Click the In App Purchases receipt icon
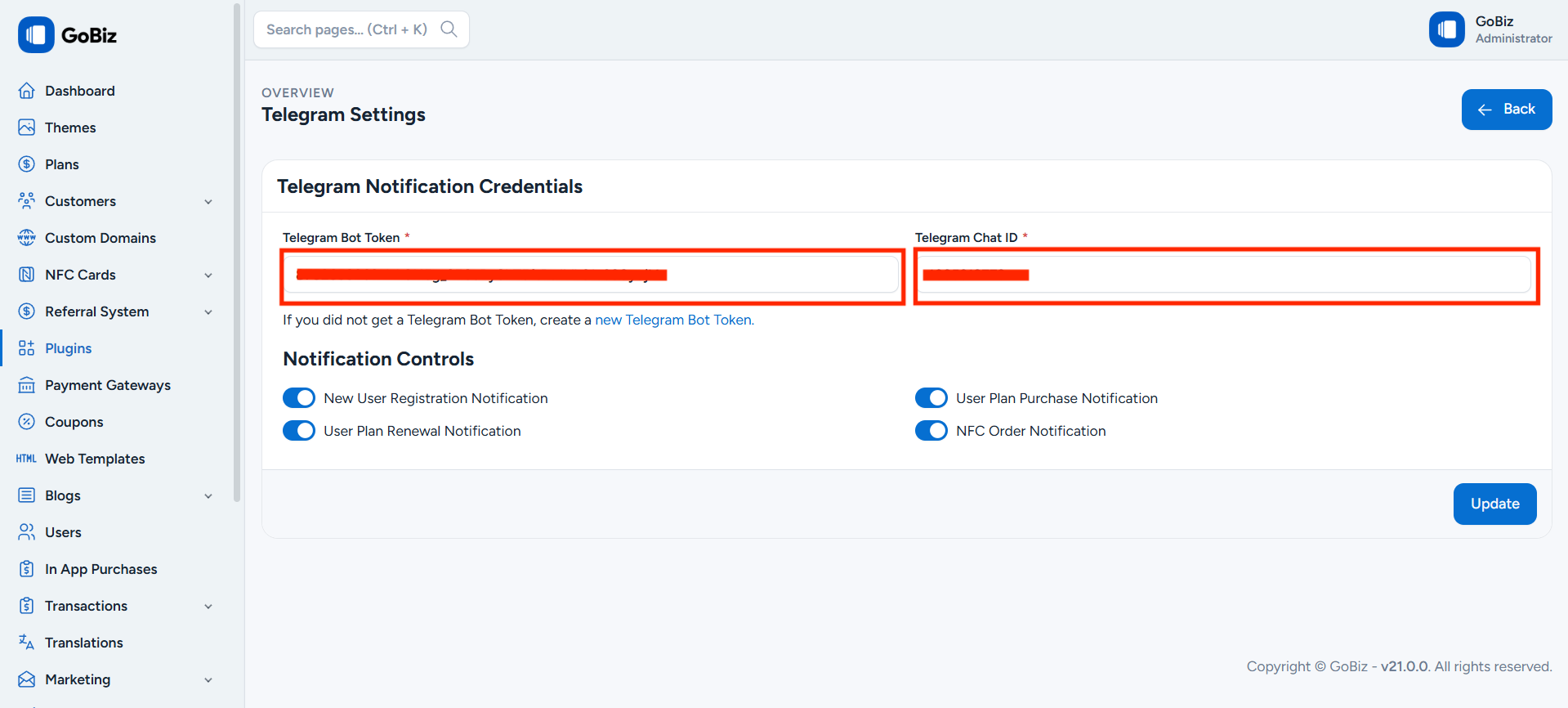The height and width of the screenshot is (708, 1568). click(x=27, y=569)
